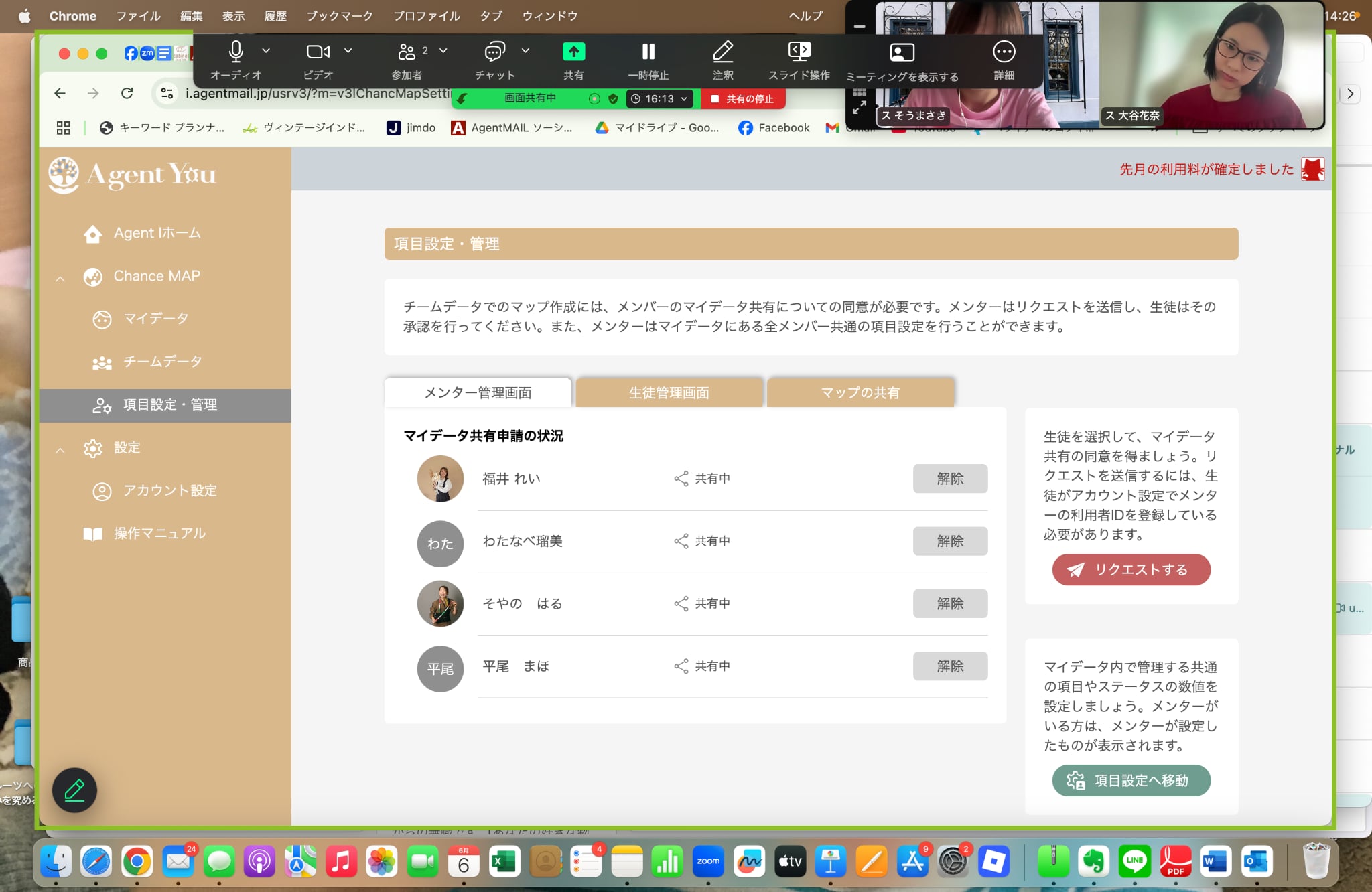Toggle Zoom video camera icon
Screen dimensions: 1372x892
pos(318,52)
